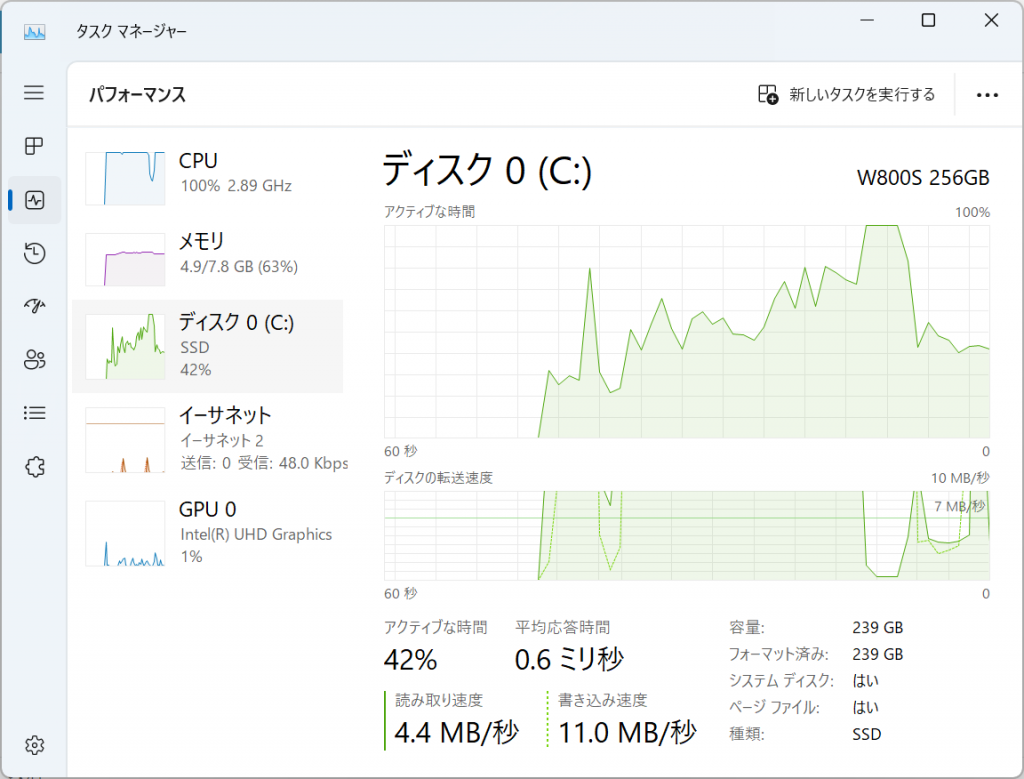Open the three-dot more options menu

tap(987, 95)
